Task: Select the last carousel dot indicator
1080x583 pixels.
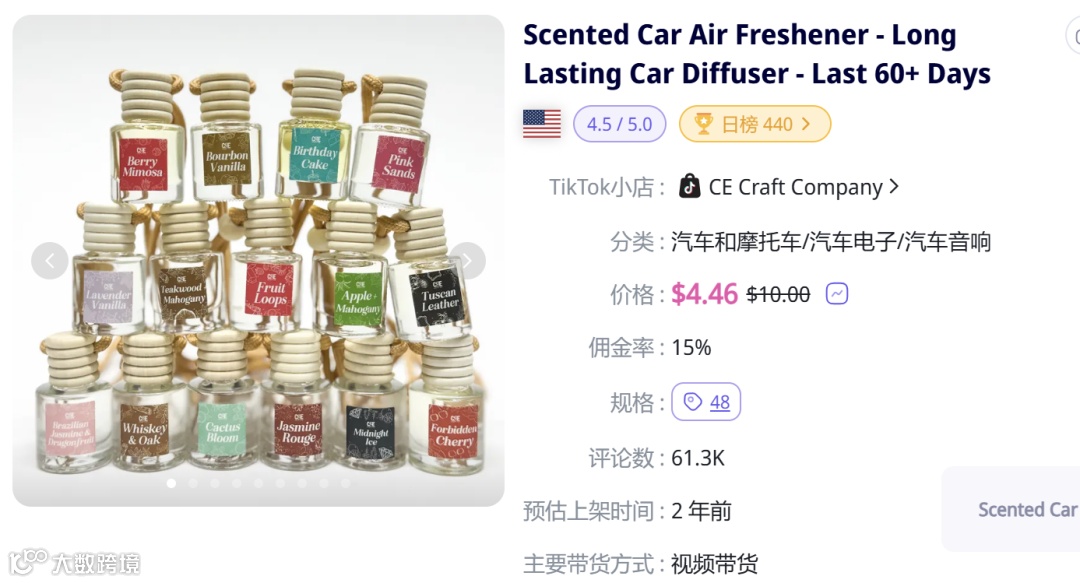Action: 346,483
